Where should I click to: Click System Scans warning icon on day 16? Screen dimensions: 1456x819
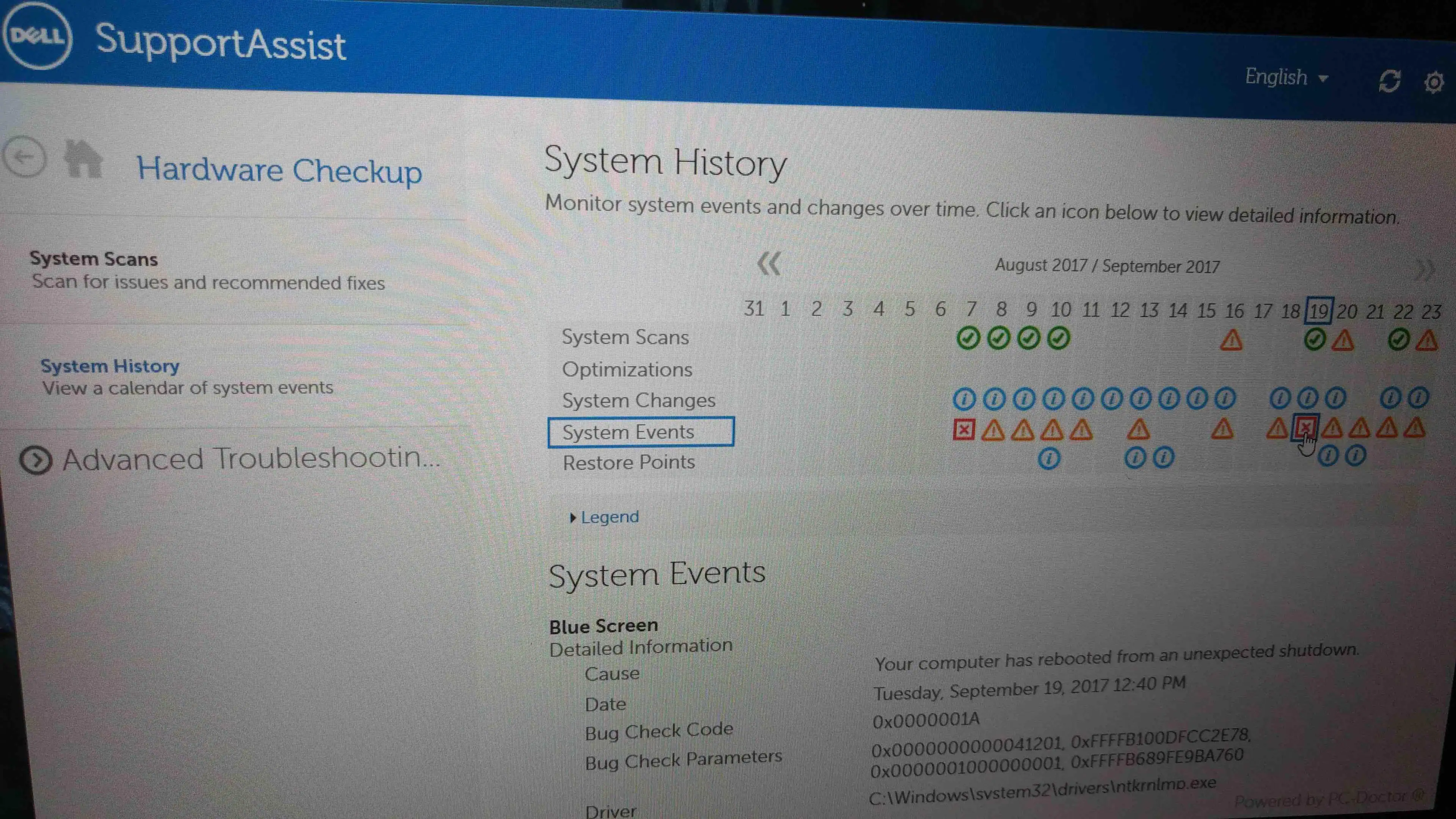point(1231,340)
